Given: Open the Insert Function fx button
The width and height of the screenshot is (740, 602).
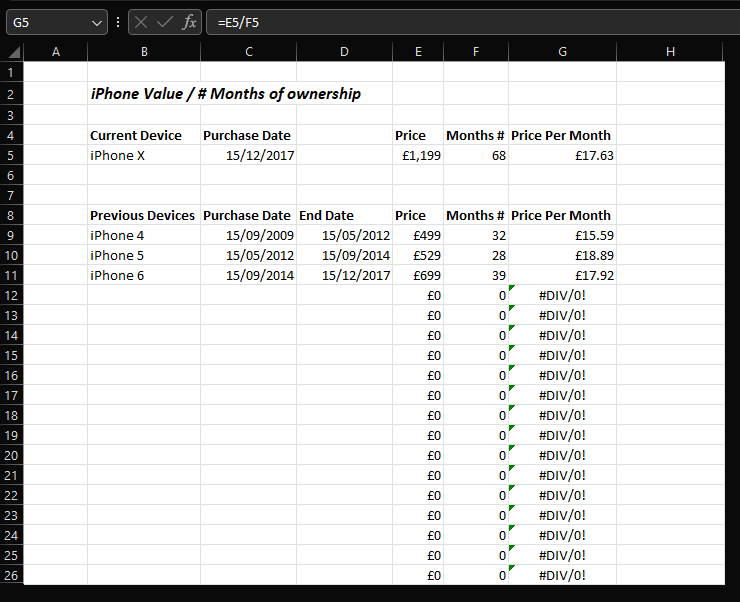Looking at the screenshot, I should point(189,22).
